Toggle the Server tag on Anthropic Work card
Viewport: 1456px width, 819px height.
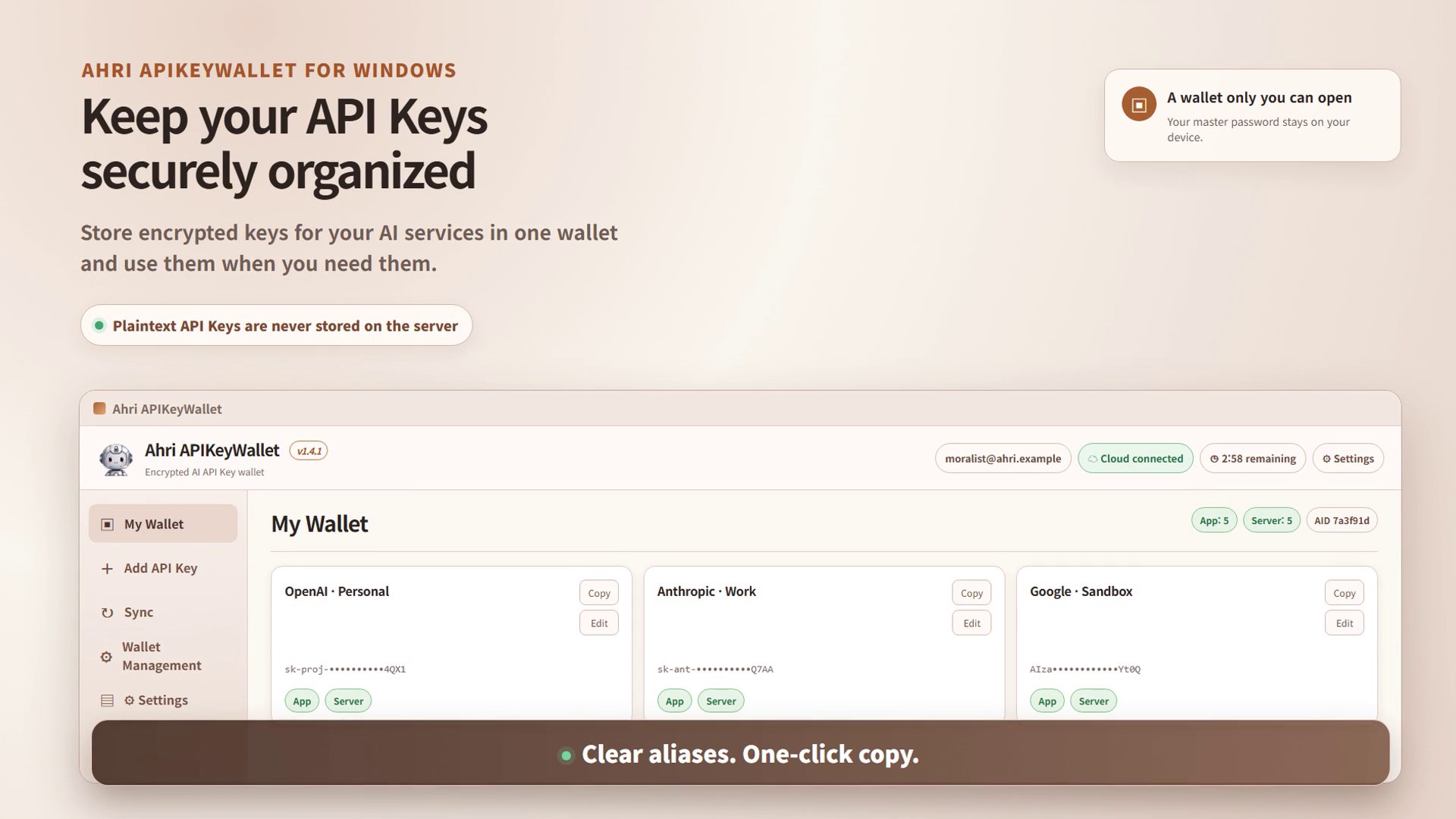(x=720, y=701)
